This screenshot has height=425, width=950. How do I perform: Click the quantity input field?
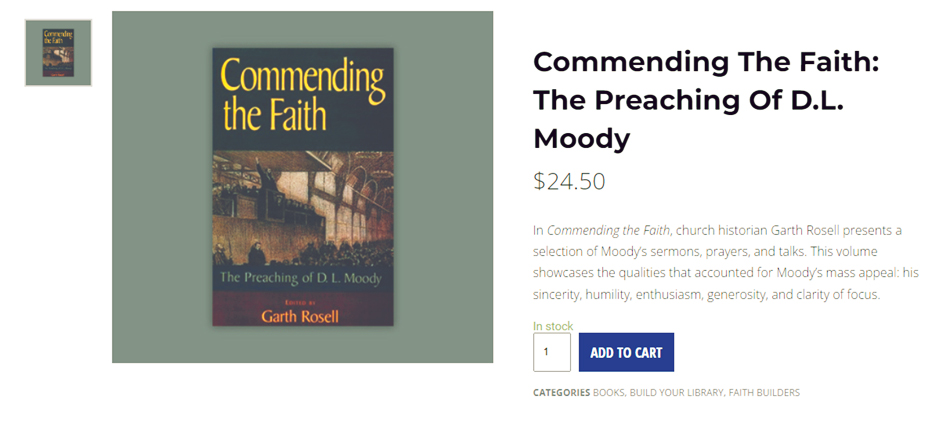tap(552, 352)
